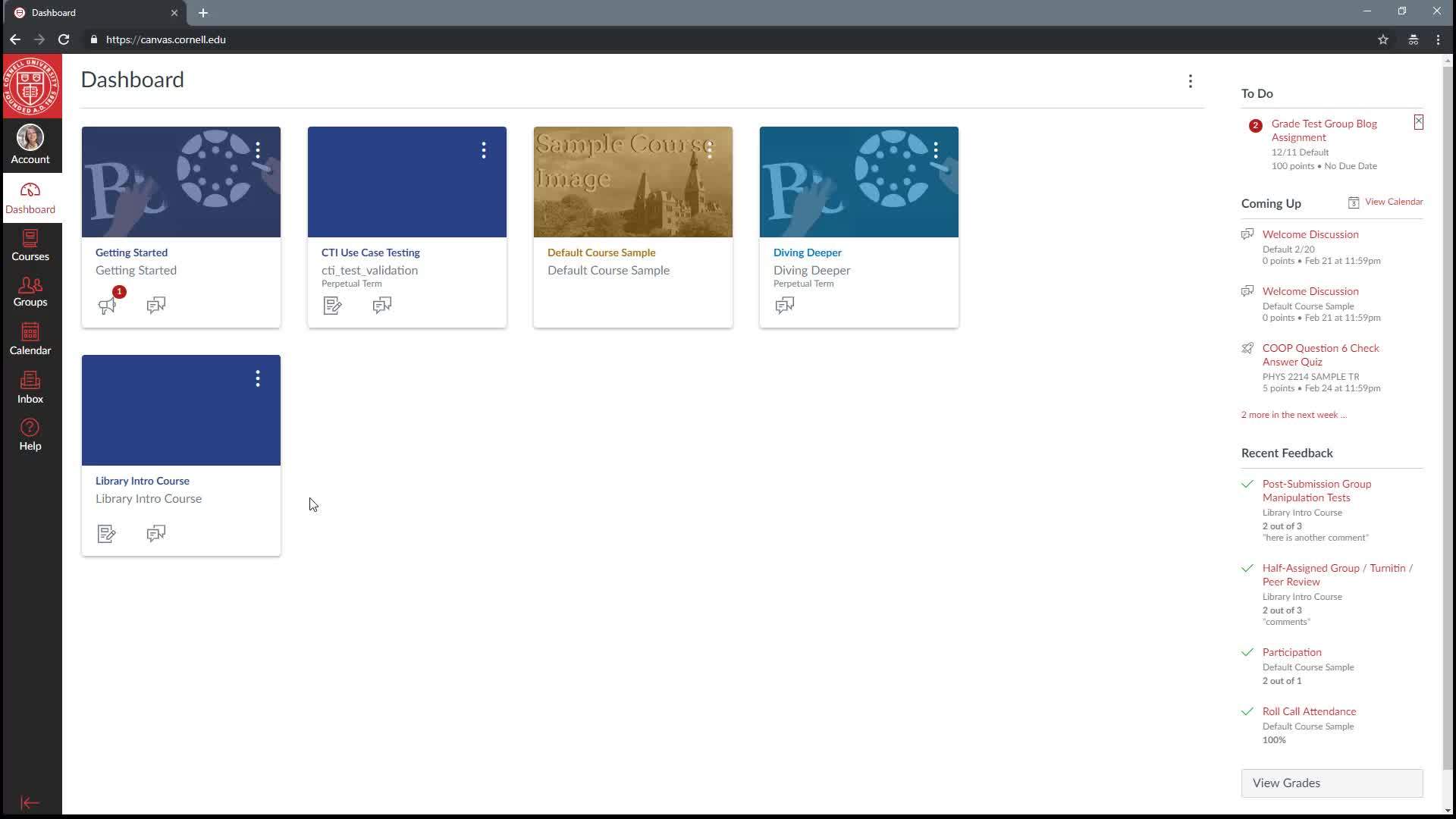Open the Calendar from the sidebar
This screenshot has height=819, width=1456.
pos(30,339)
